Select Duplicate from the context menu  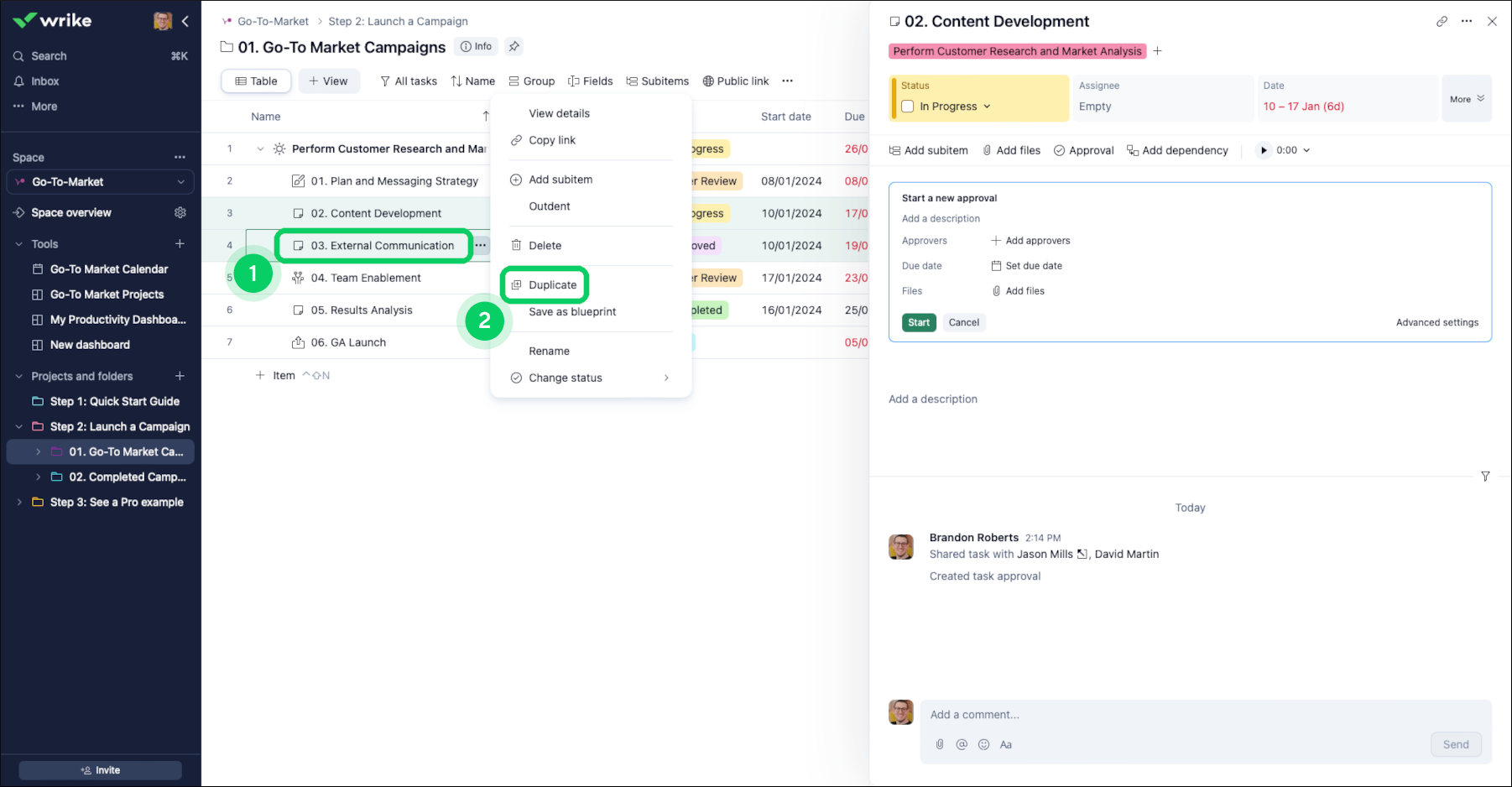pyautogui.click(x=553, y=284)
